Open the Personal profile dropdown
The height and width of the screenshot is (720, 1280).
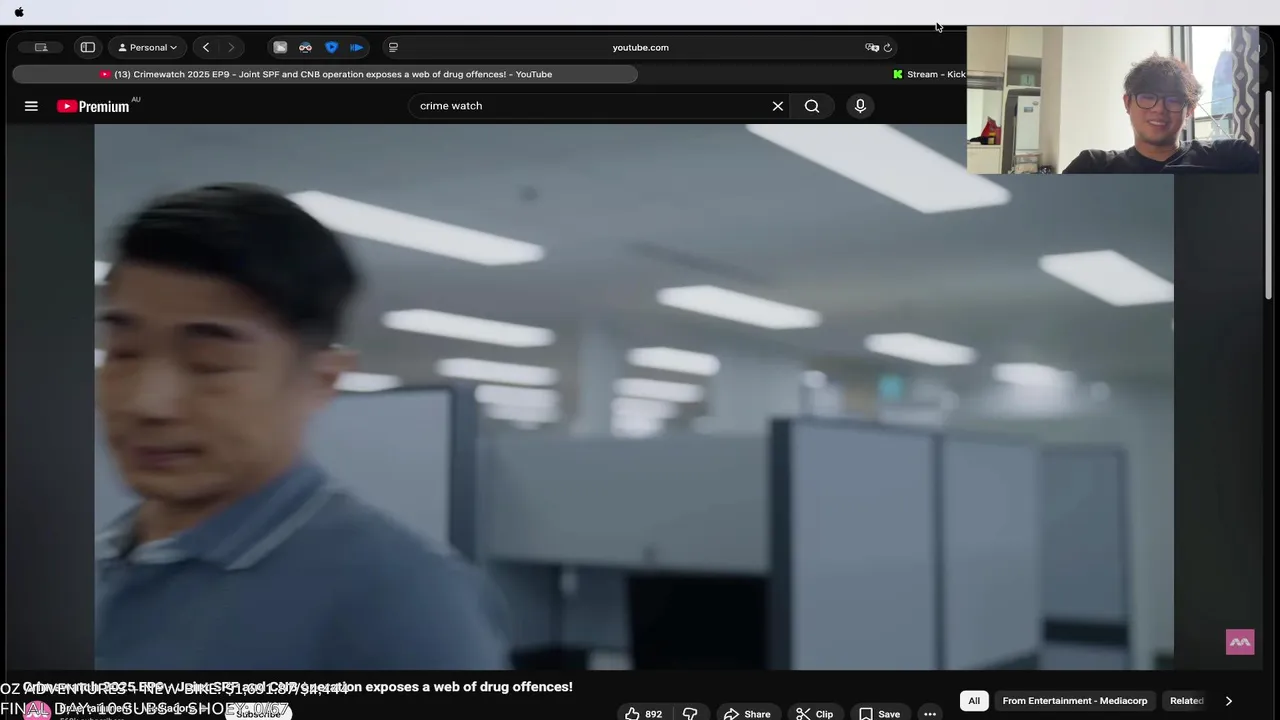(x=148, y=47)
